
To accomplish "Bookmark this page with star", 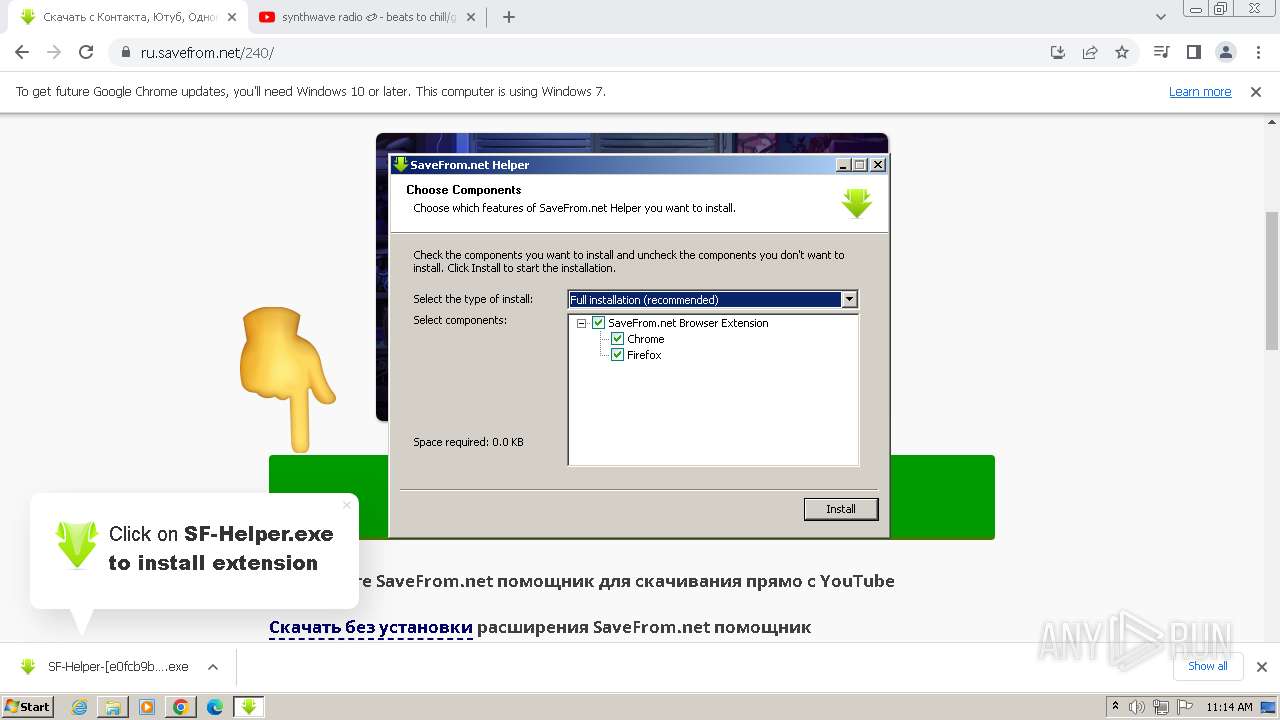I will (x=1122, y=53).
